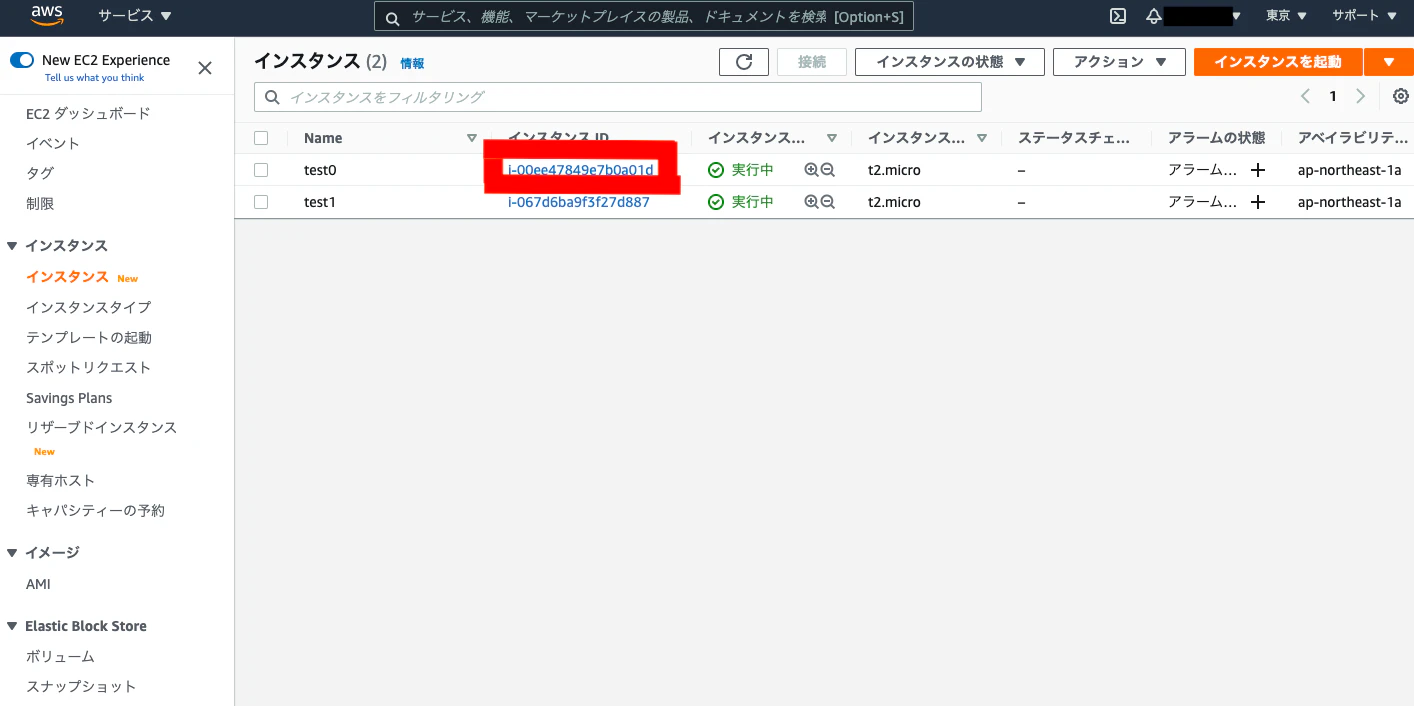Close the New EC2 Experience banner
The image size is (1414, 706).
coord(205,68)
